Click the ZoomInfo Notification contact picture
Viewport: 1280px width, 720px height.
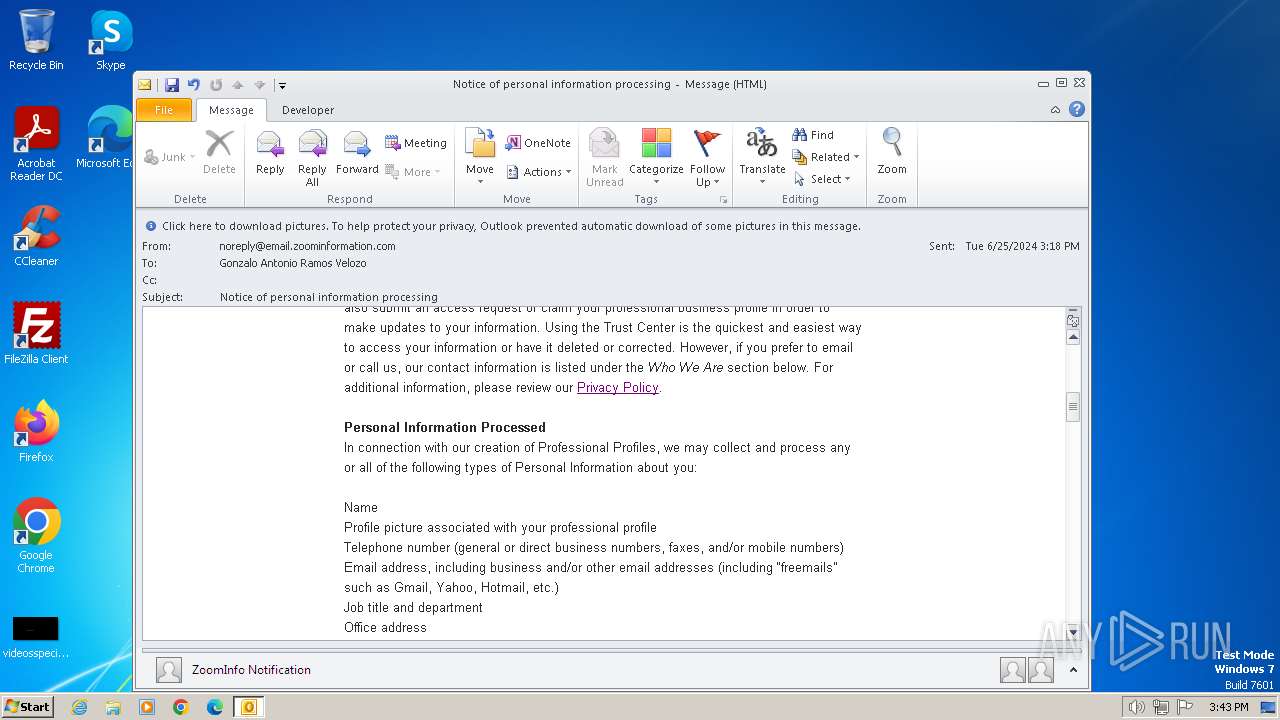(x=169, y=670)
